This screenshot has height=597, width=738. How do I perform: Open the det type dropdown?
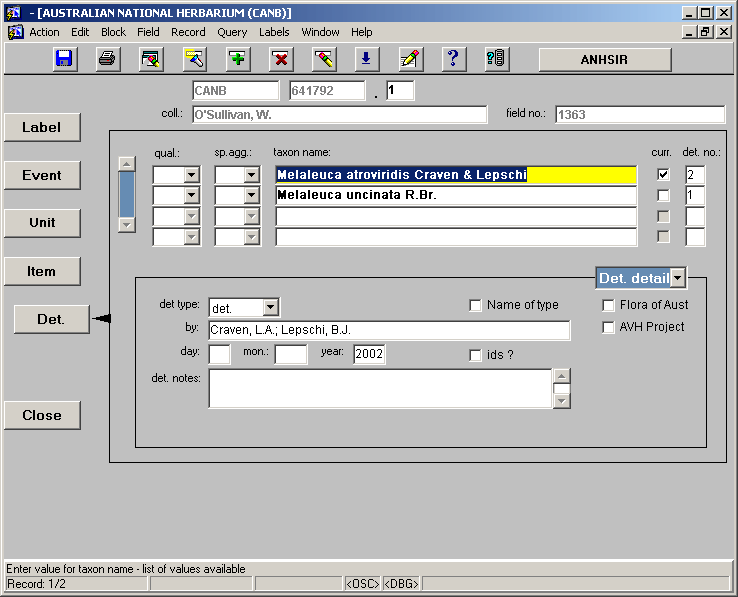[x=271, y=307]
